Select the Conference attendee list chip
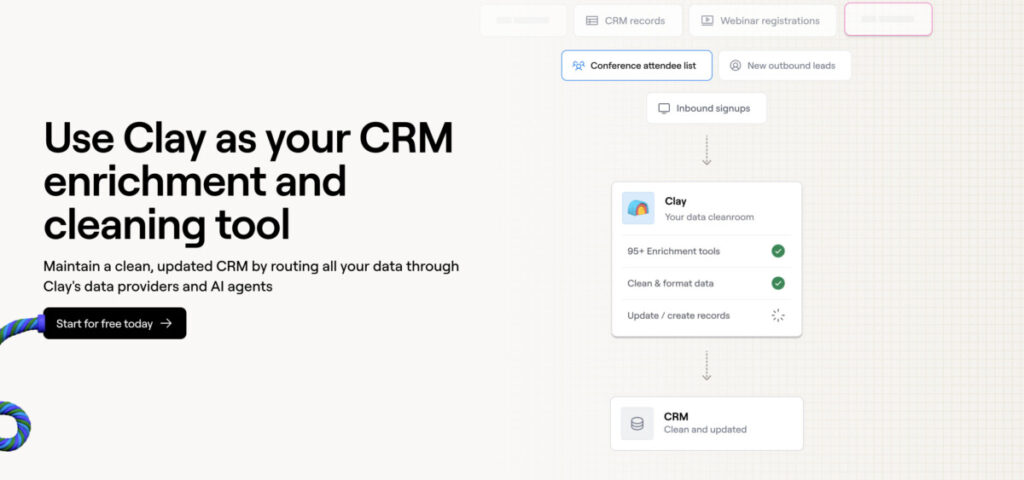The image size is (1024, 480). (x=637, y=65)
